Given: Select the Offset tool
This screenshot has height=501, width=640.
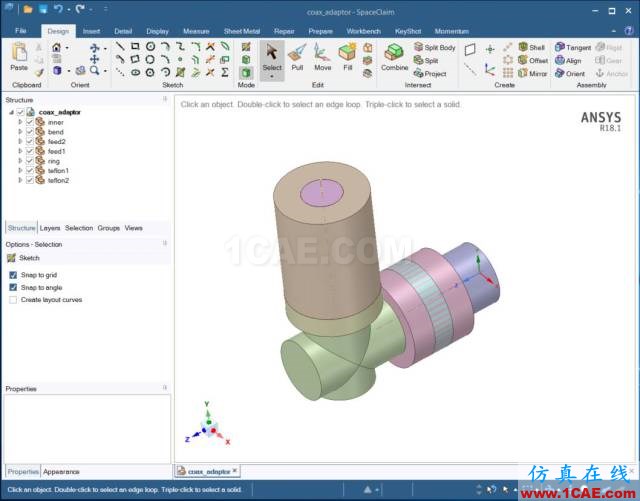Looking at the screenshot, I should click(533, 60).
